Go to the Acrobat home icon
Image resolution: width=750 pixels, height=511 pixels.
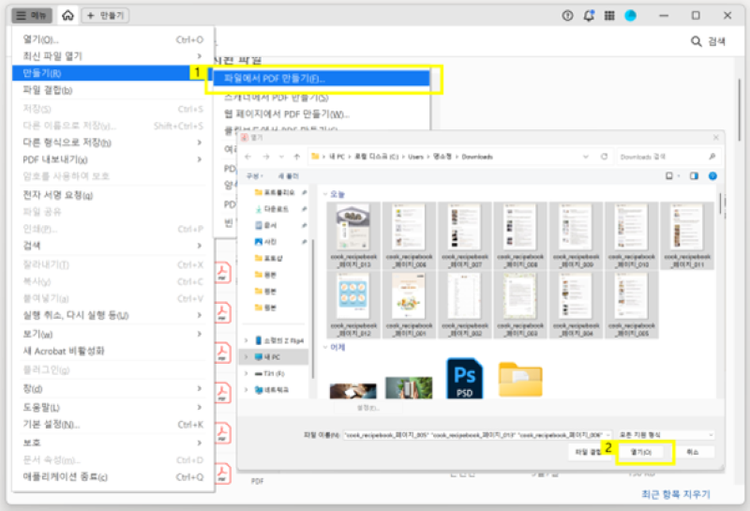tap(68, 15)
